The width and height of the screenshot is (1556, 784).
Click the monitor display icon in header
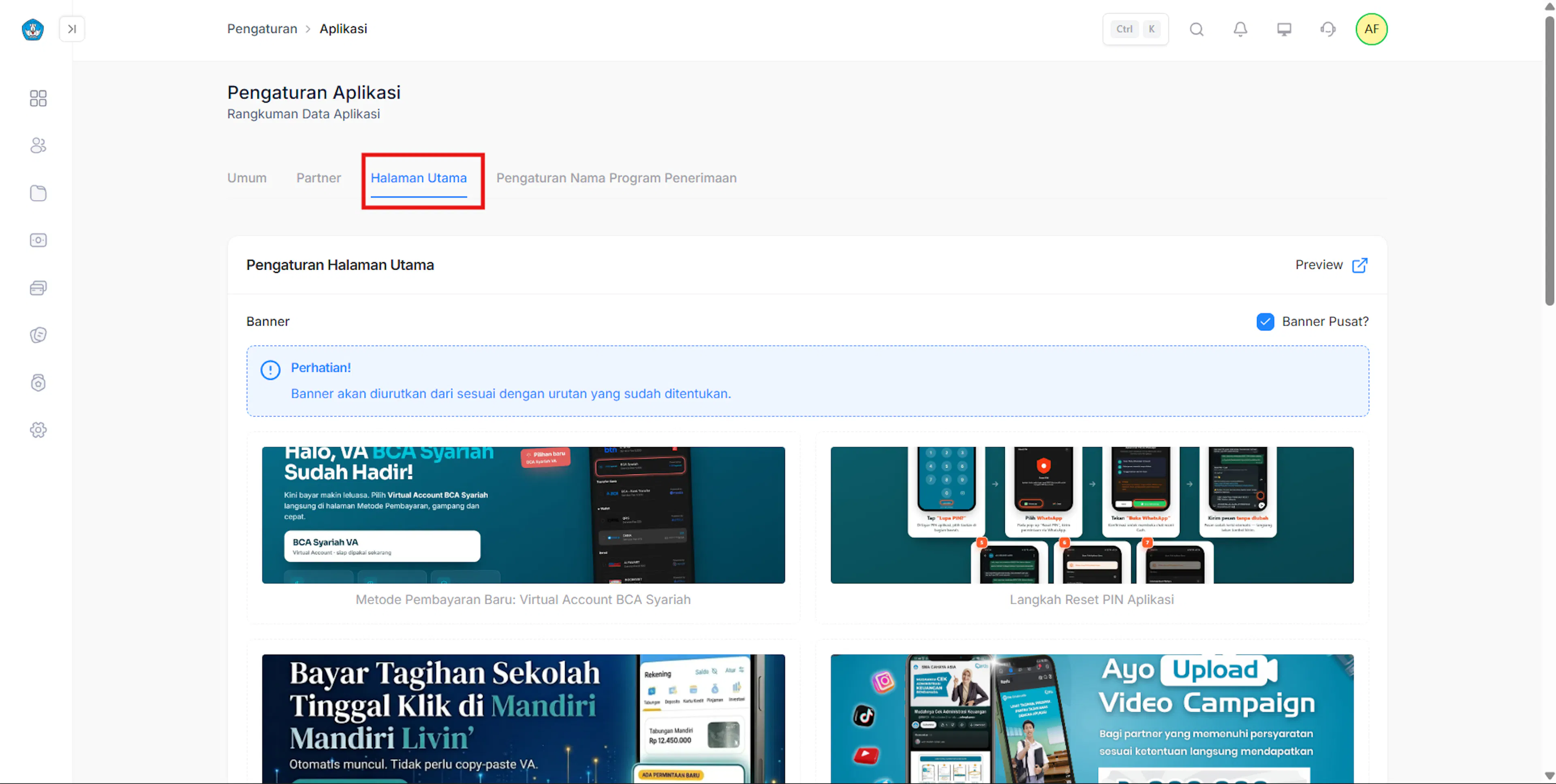[x=1284, y=29]
